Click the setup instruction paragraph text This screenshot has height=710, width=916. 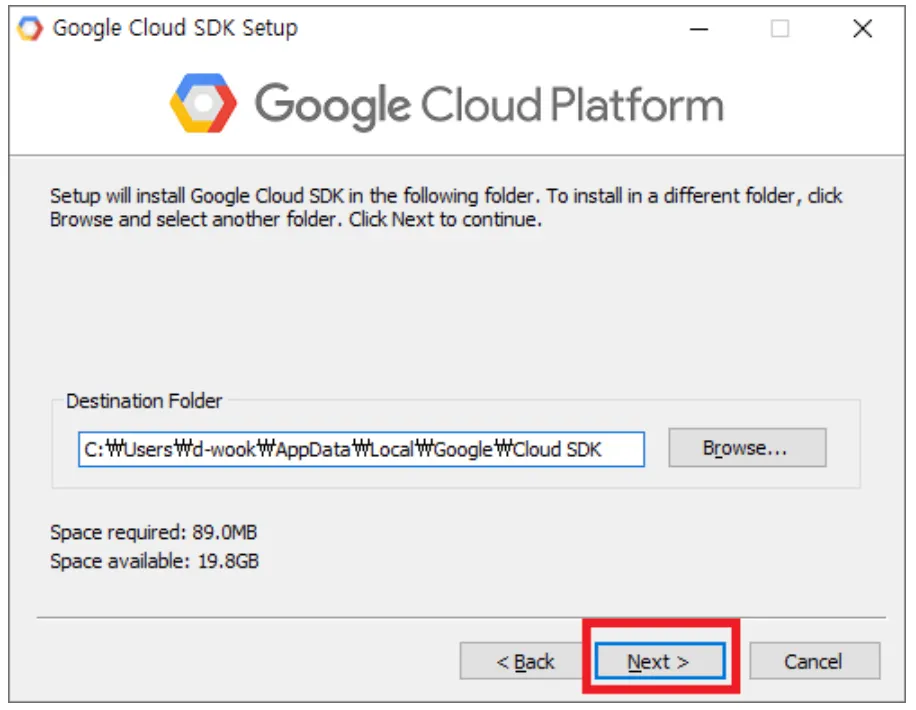click(x=445, y=207)
